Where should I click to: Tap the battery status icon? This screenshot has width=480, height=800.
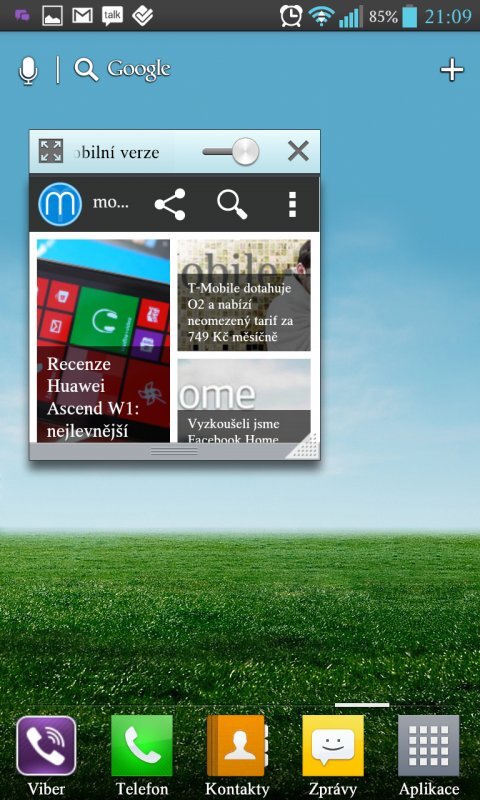point(409,16)
